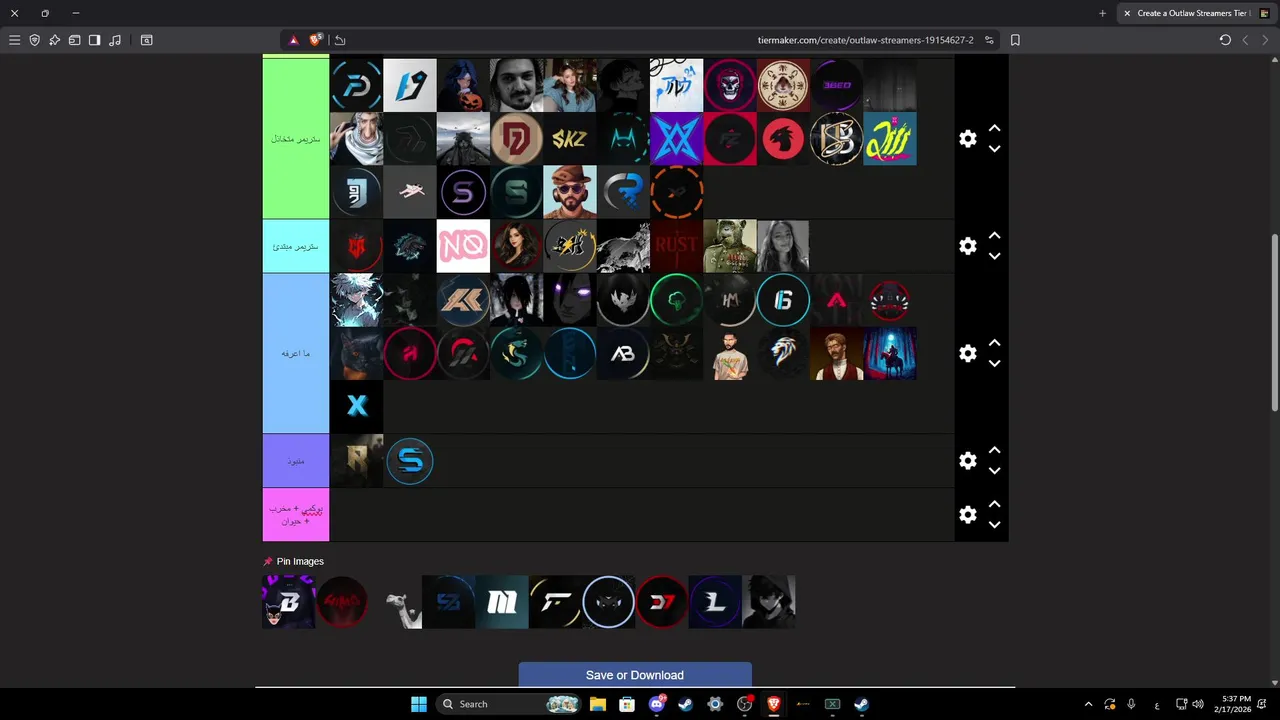Select the blue X logo thumbnail

[x=356, y=407]
